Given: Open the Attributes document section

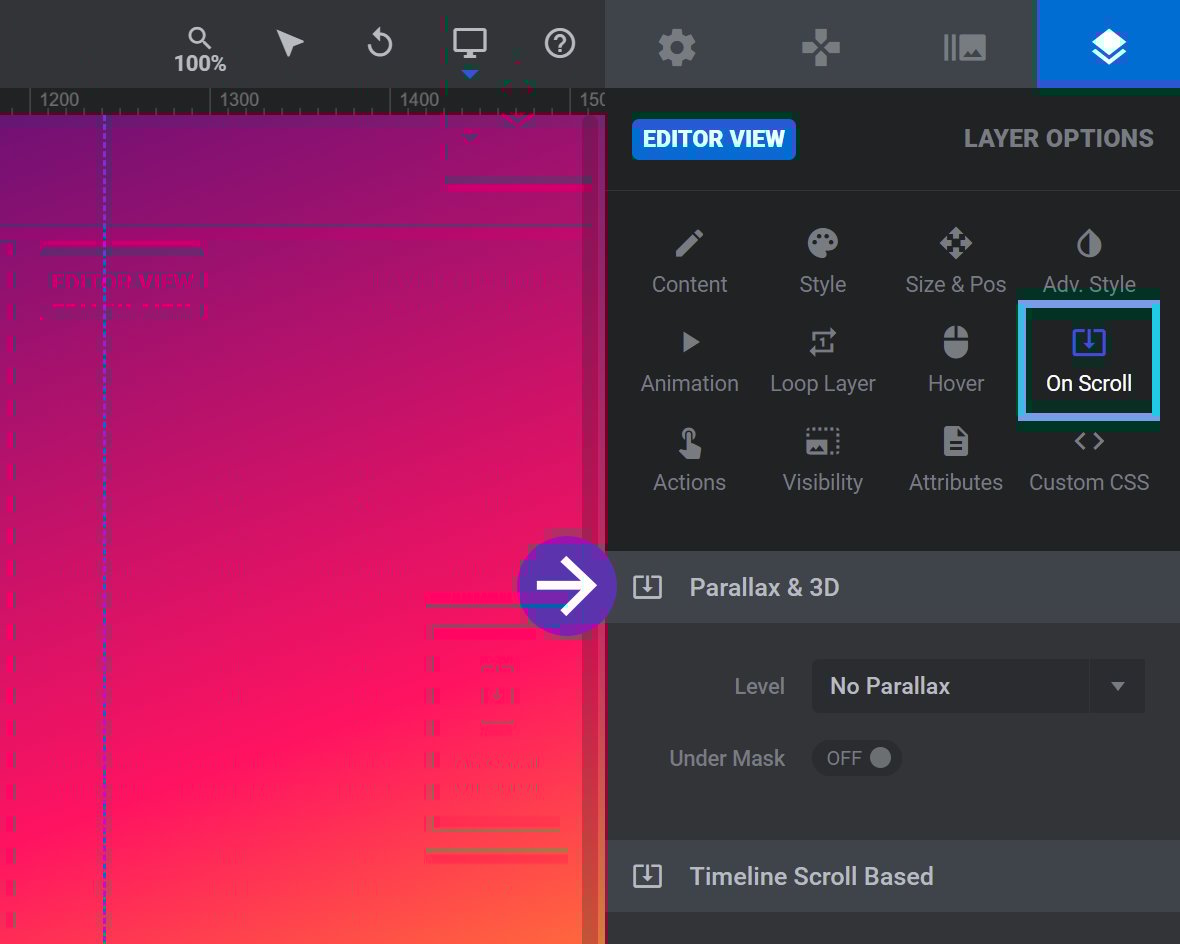Looking at the screenshot, I should [956, 460].
